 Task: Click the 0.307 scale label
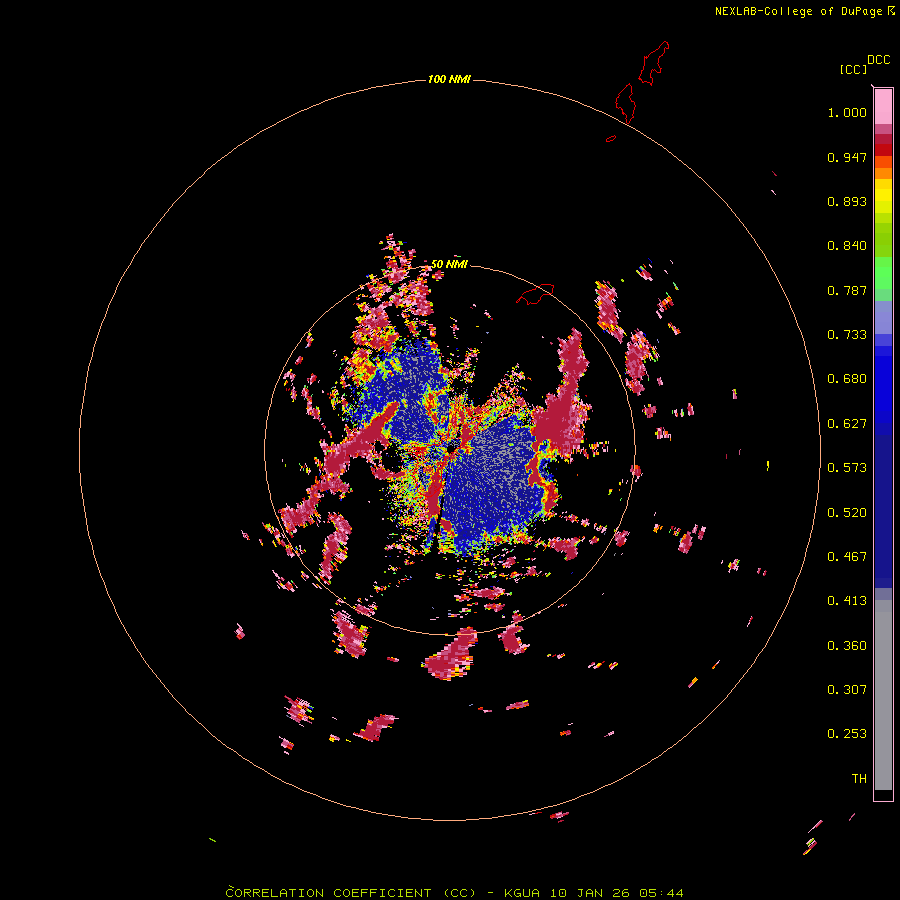(847, 690)
